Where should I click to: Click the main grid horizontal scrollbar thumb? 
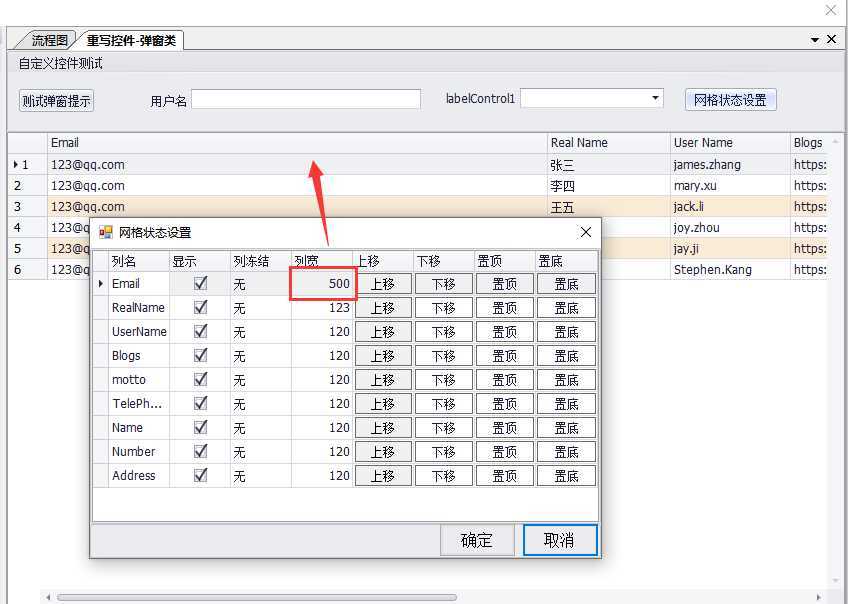point(257,597)
